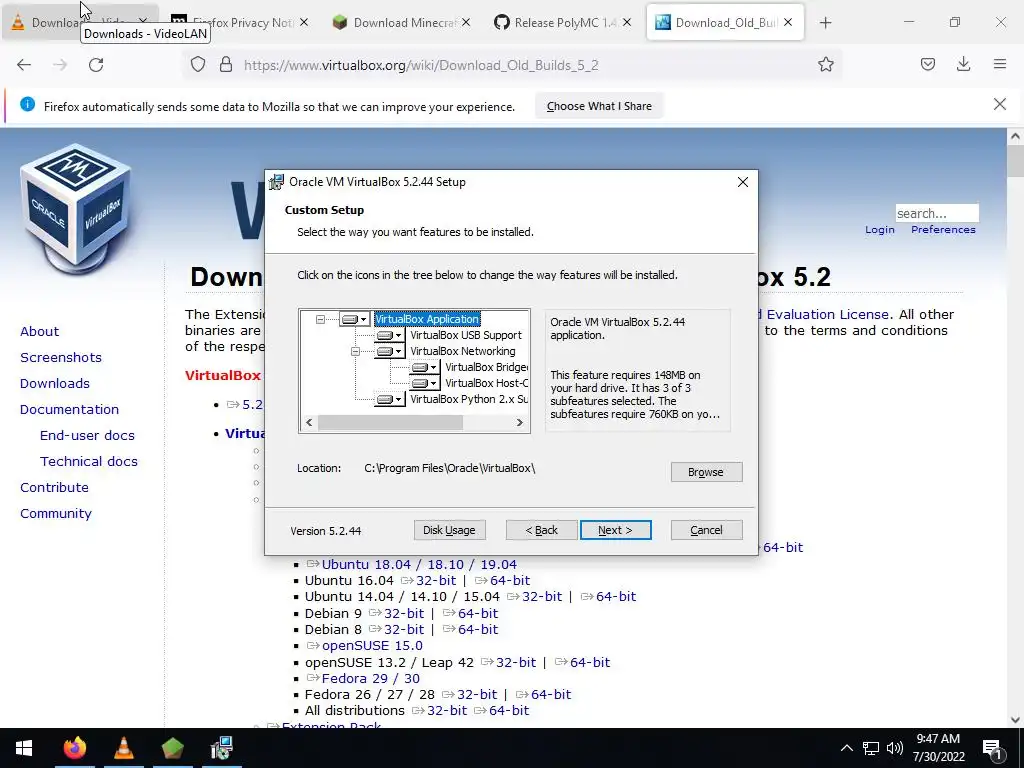Open a new Firefox tab
The image size is (1024, 768).
tap(825, 23)
